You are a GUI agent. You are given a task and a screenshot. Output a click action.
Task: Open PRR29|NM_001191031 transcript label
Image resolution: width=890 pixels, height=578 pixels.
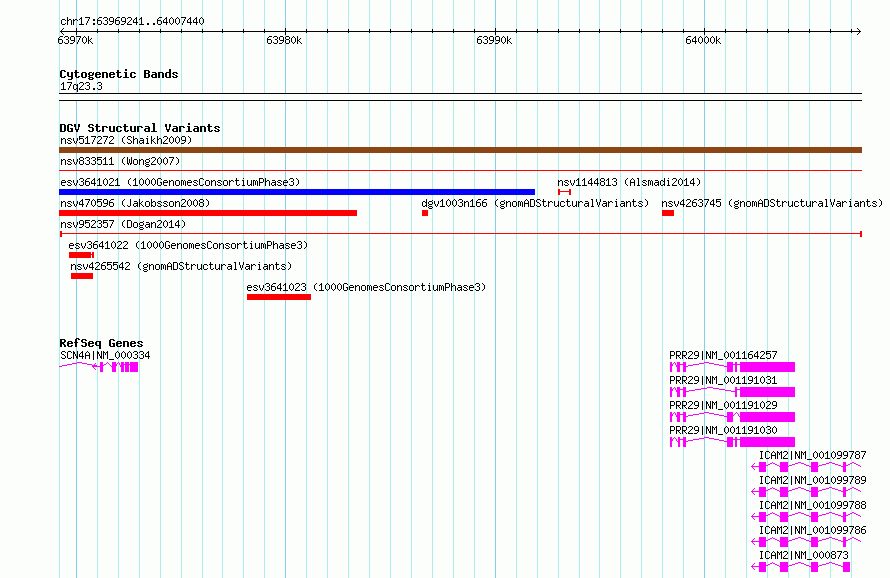tap(723, 380)
